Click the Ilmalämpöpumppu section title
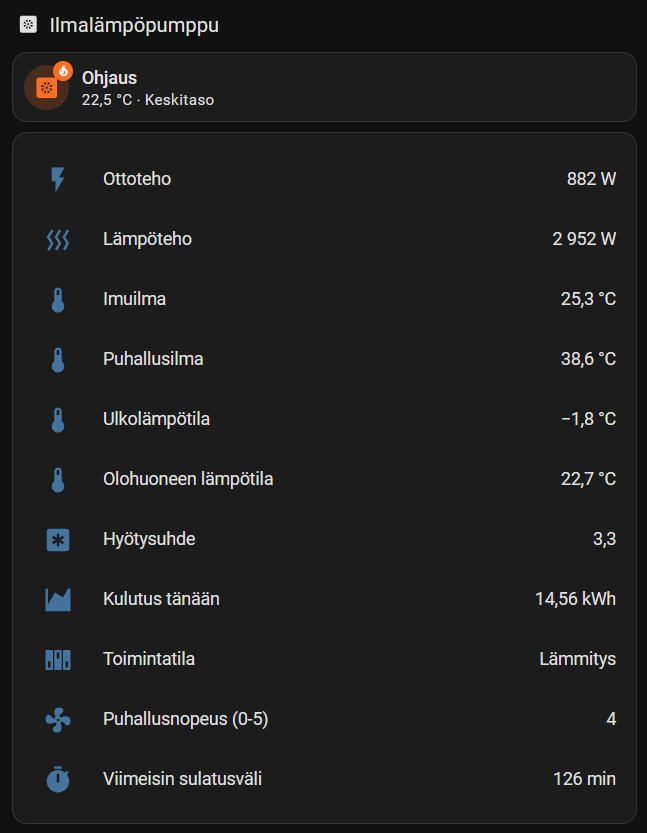Screen dimensions: 647x833 pyautogui.click(x=134, y=26)
